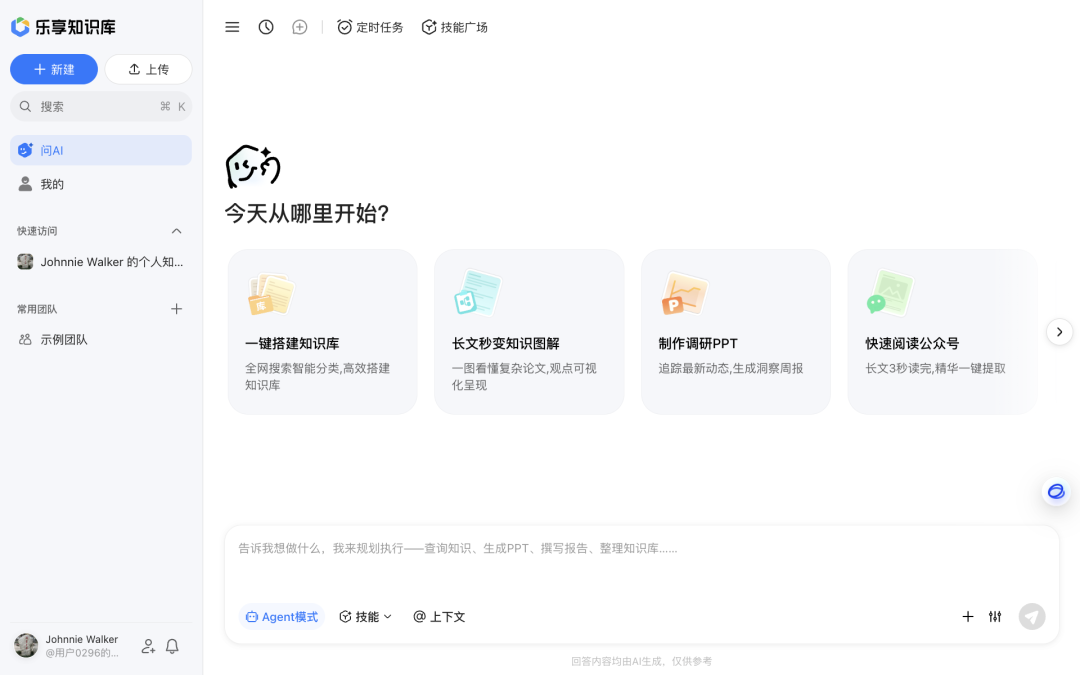
Task: Click the 新建 button
Action: [54, 69]
